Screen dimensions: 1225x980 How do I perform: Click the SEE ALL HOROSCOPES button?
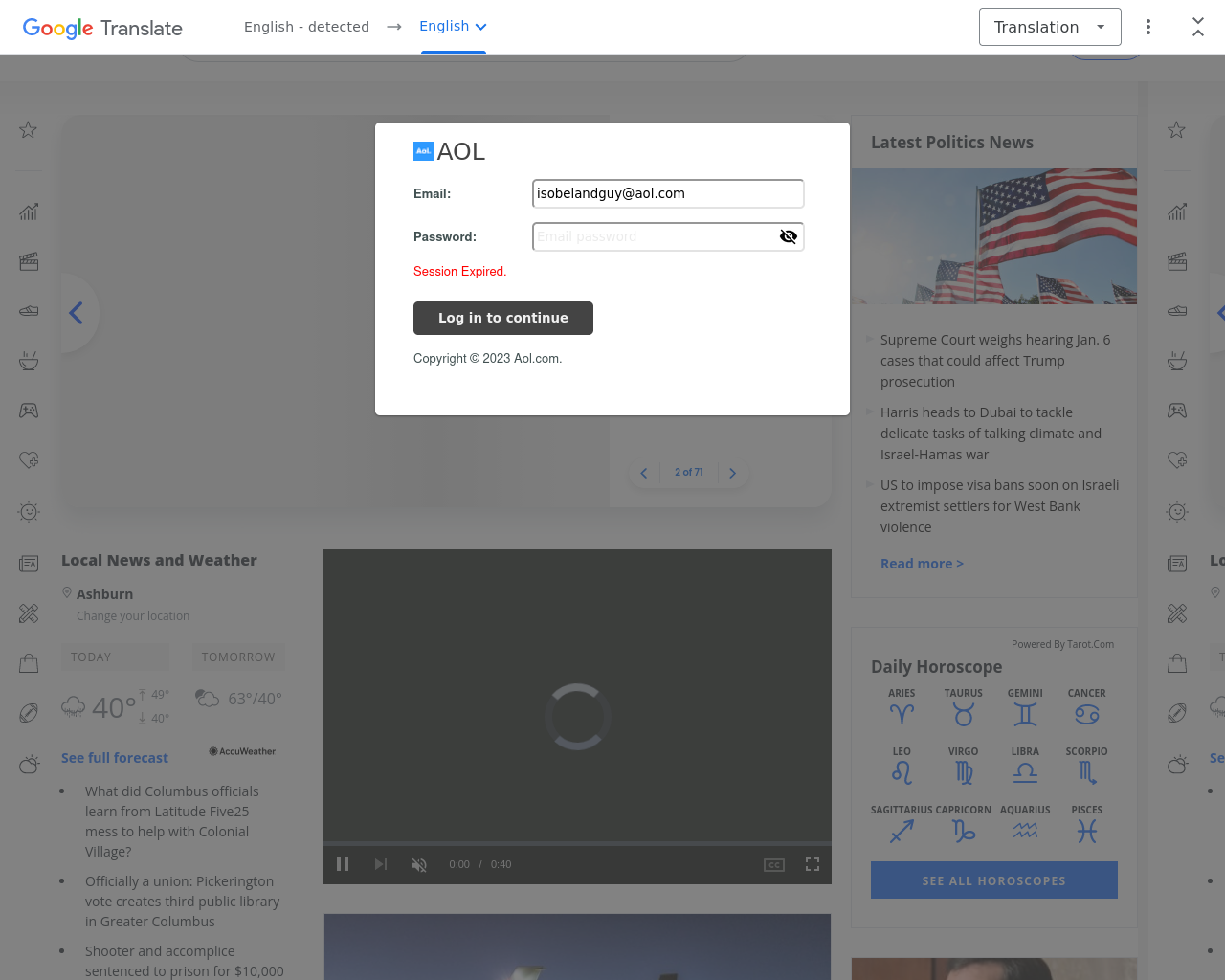[994, 880]
